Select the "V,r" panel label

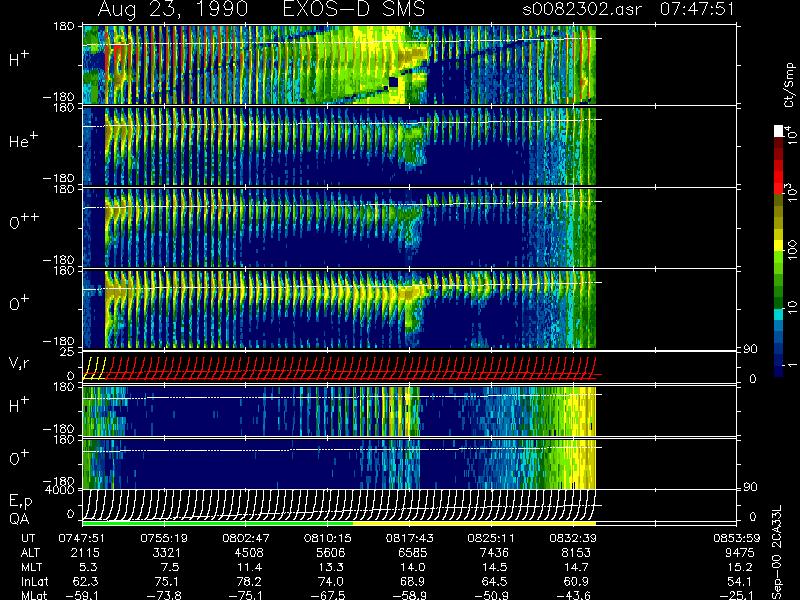pyautogui.click(x=19, y=364)
